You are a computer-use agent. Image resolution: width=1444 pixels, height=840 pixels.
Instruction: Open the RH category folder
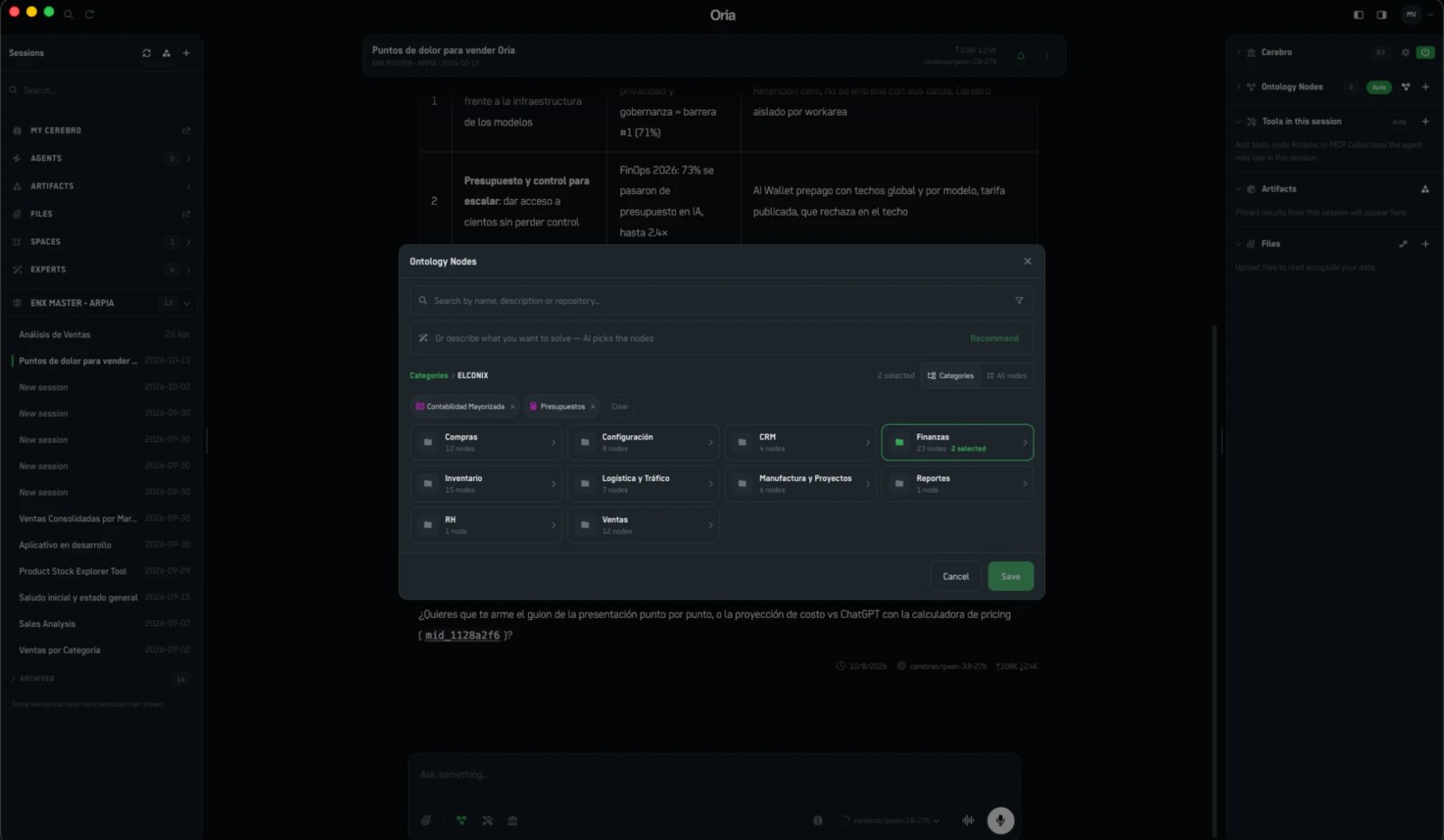coord(486,525)
